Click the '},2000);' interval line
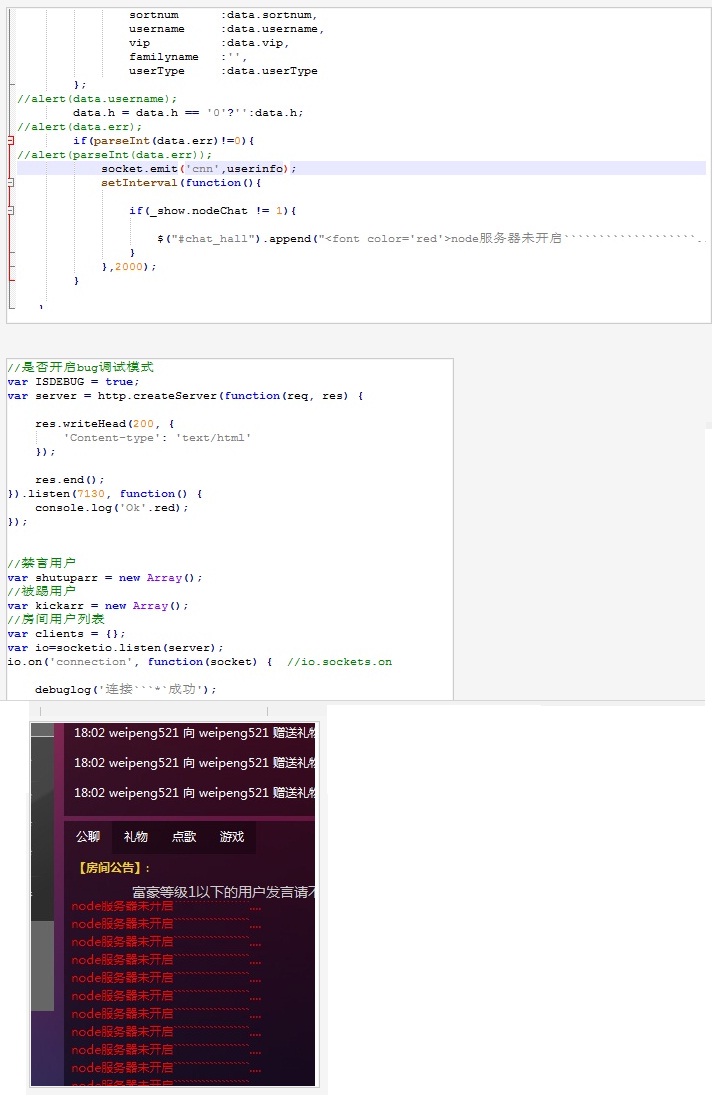 coord(129,266)
